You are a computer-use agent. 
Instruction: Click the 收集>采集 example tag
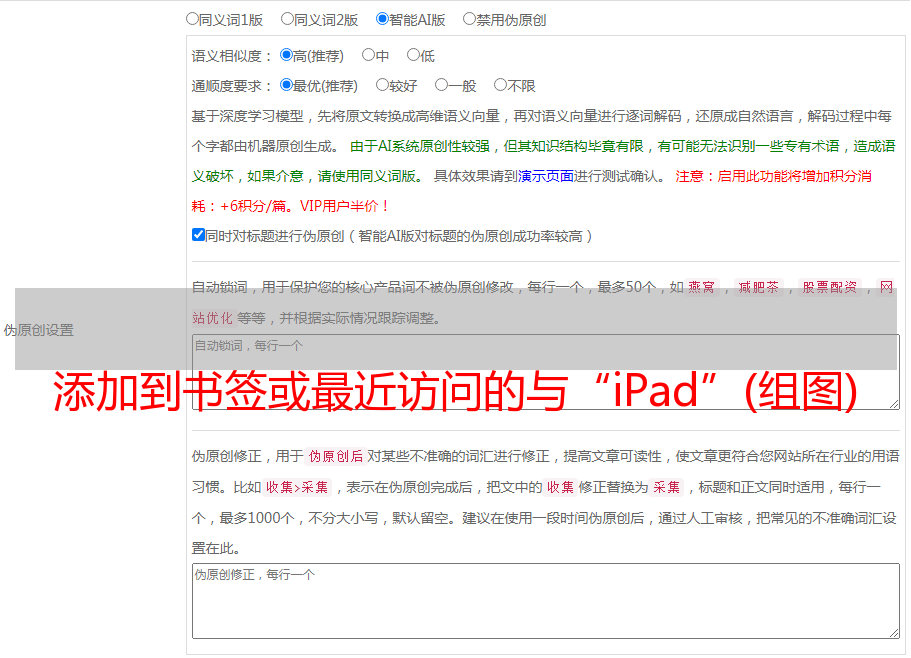coord(297,487)
